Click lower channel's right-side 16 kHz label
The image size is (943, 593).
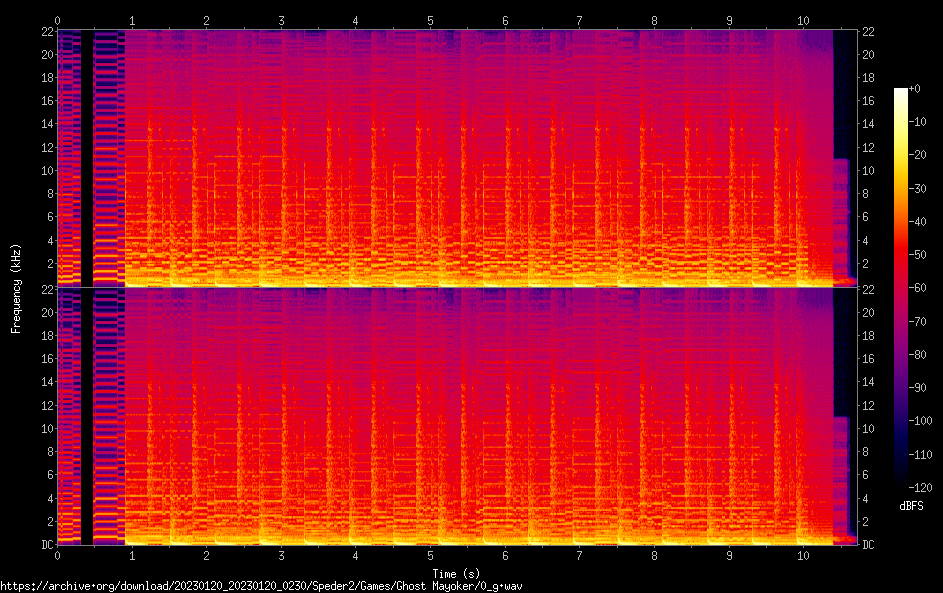click(x=868, y=359)
